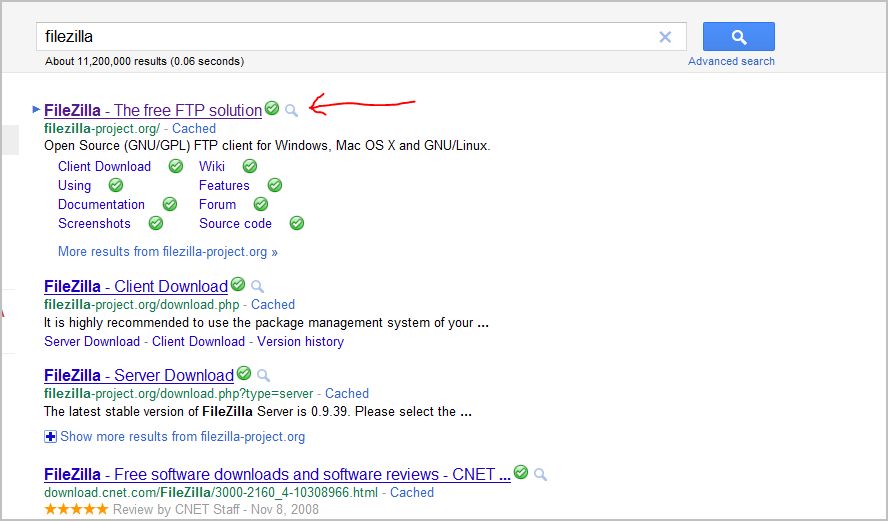
Task: Open Version history link
Action: (x=300, y=341)
